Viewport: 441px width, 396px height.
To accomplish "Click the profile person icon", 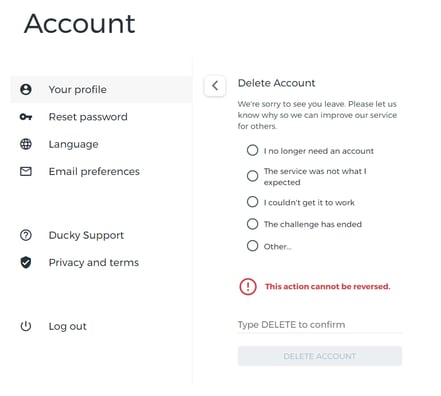I will click(x=26, y=89).
